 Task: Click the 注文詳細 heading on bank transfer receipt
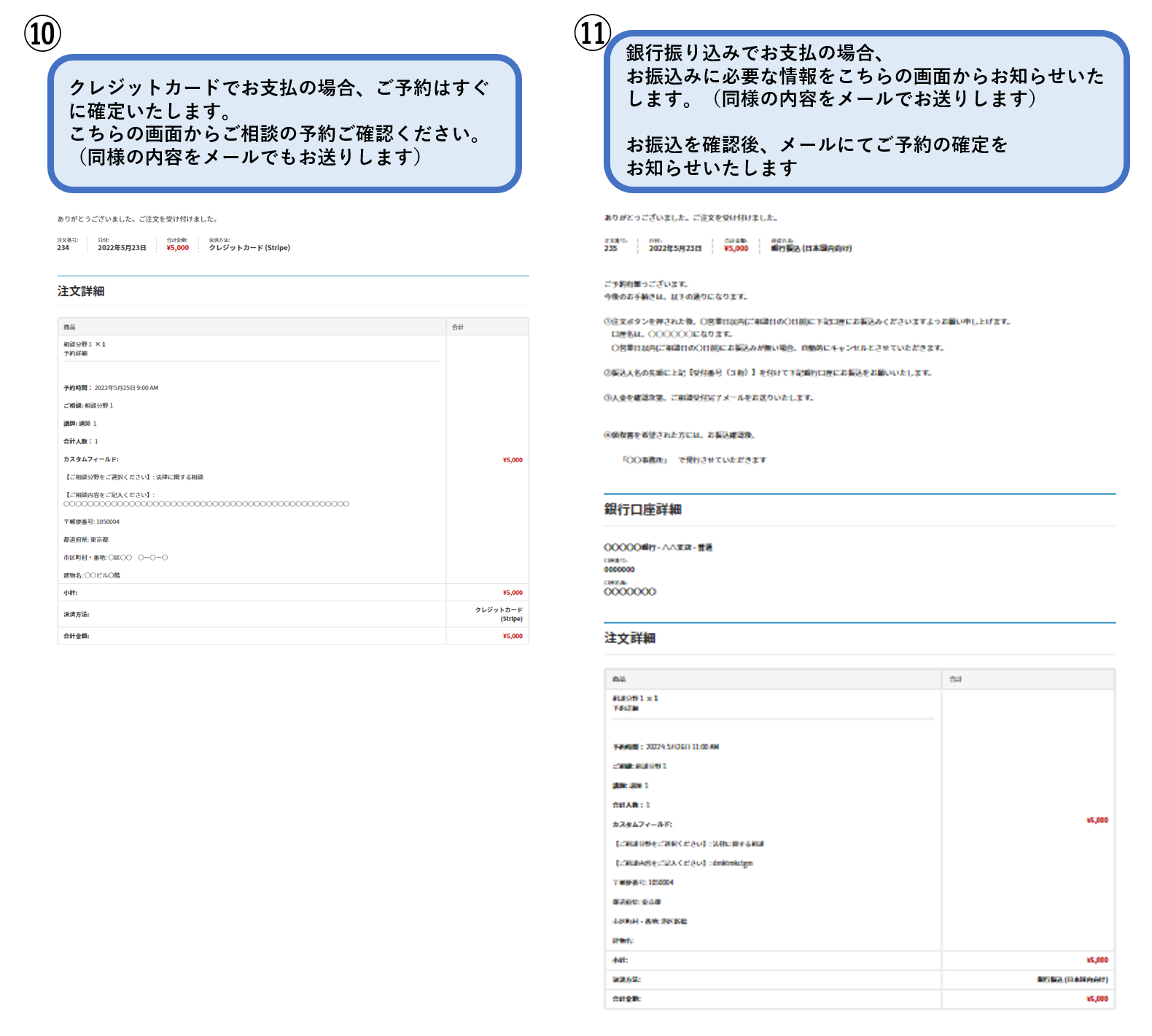[x=630, y=638]
